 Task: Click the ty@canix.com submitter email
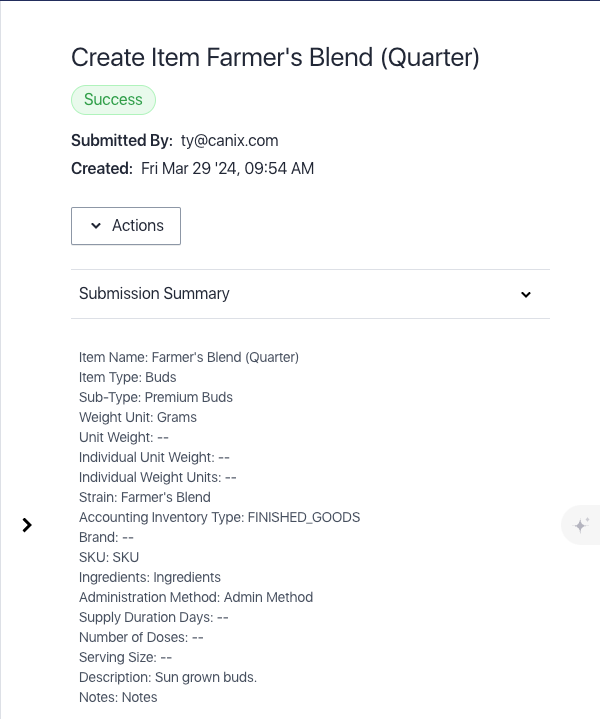coord(229,141)
